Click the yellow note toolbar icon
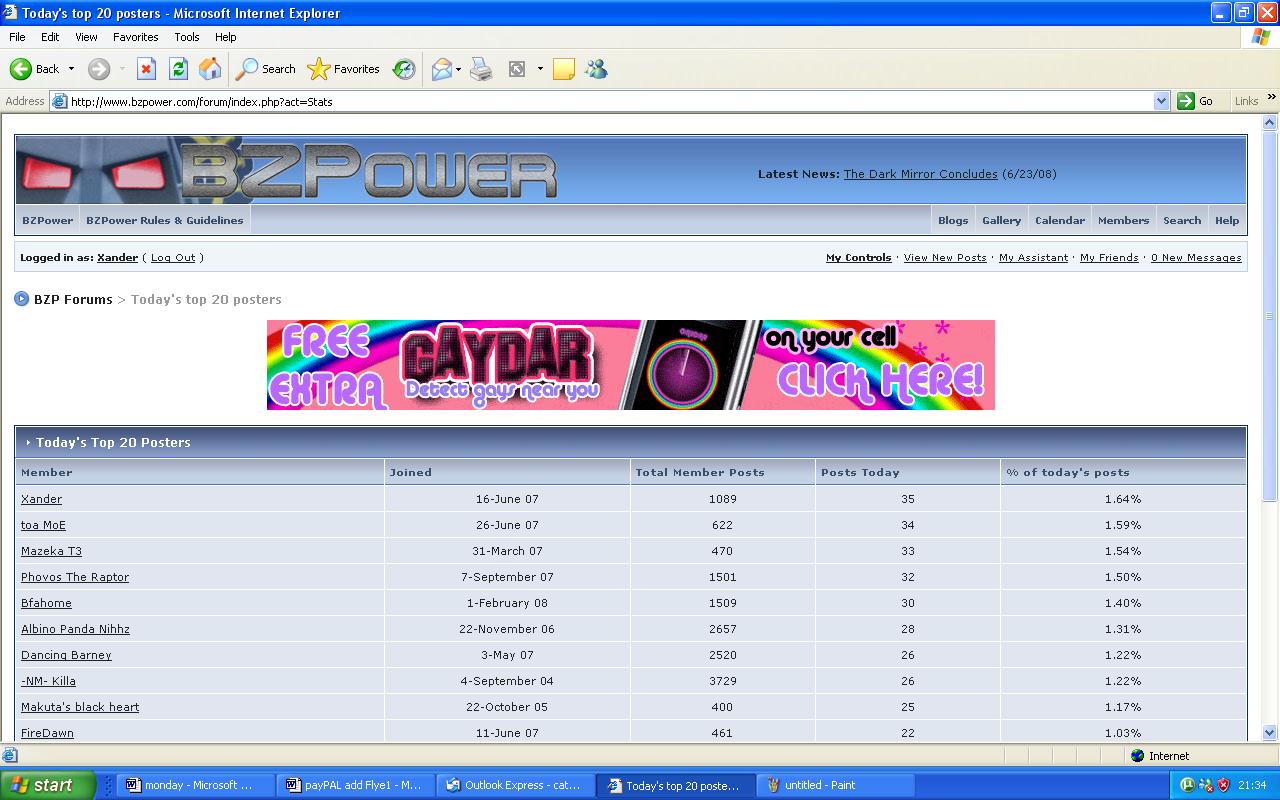Image resolution: width=1280 pixels, height=800 pixels. (x=564, y=69)
